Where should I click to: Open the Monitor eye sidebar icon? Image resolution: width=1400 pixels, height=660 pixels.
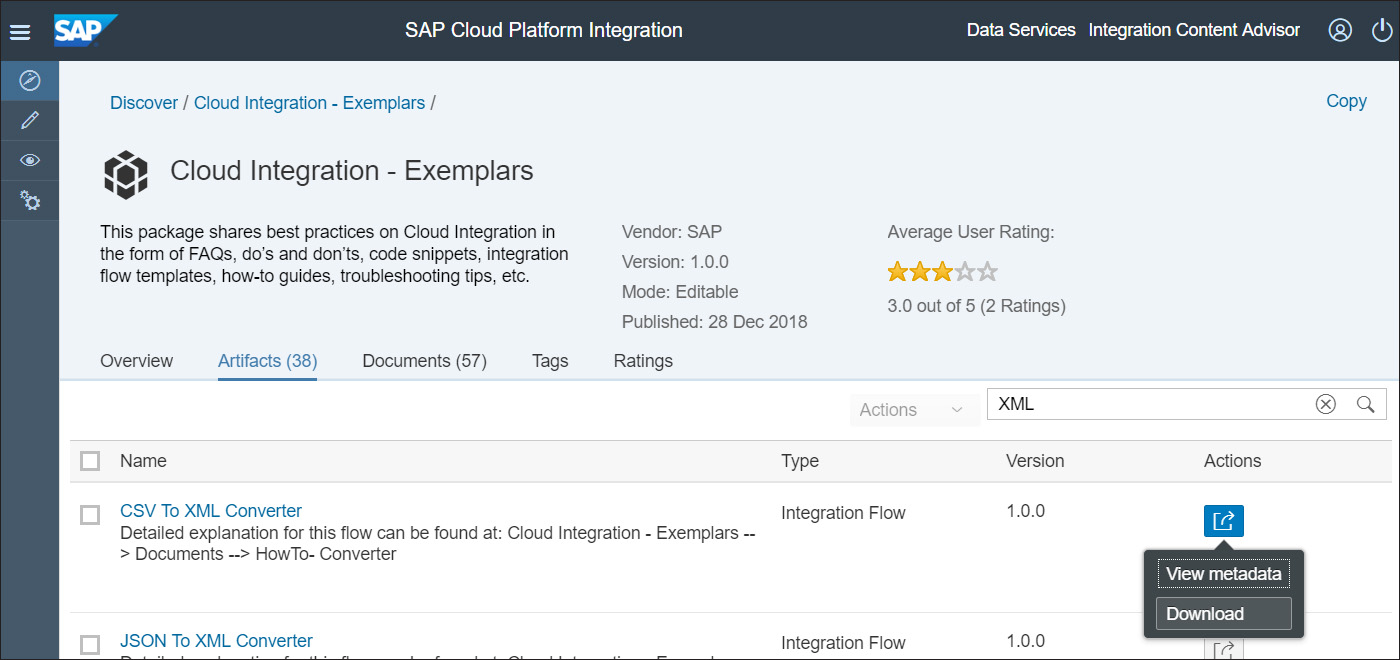pyautogui.click(x=30, y=160)
